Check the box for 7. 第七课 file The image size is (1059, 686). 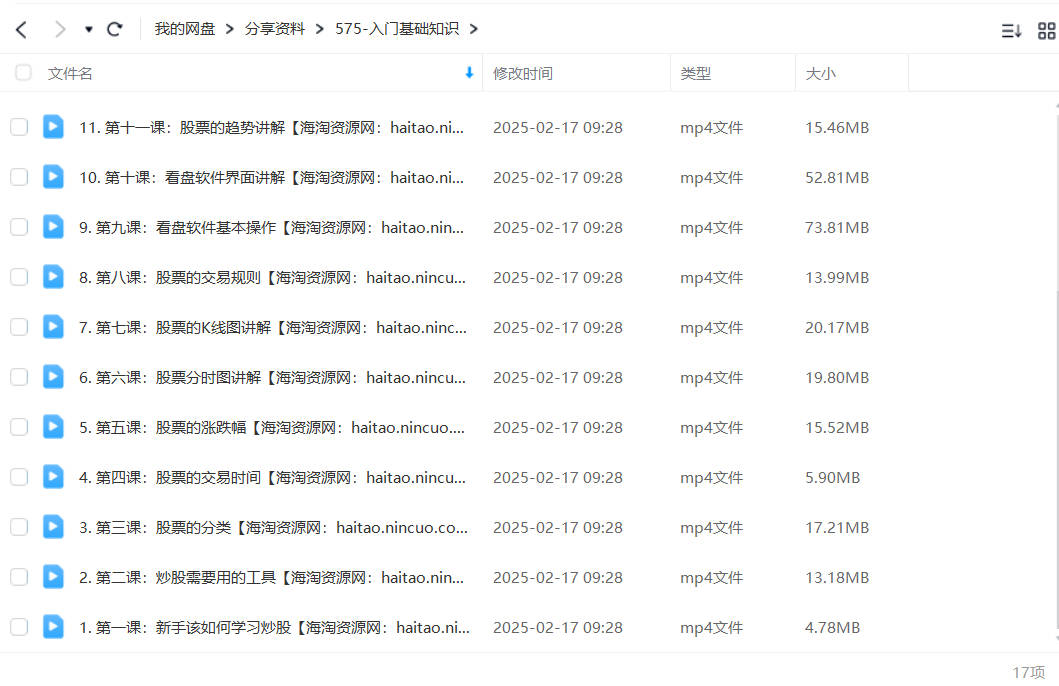[19, 327]
